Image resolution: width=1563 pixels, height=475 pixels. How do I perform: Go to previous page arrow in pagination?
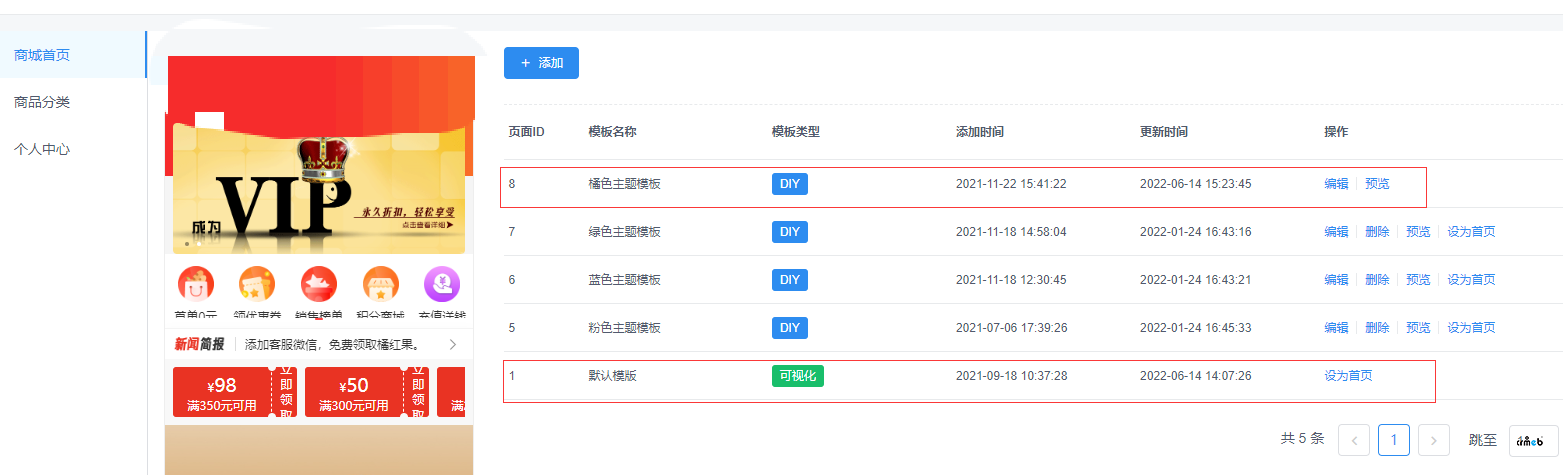coord(1354,440)
